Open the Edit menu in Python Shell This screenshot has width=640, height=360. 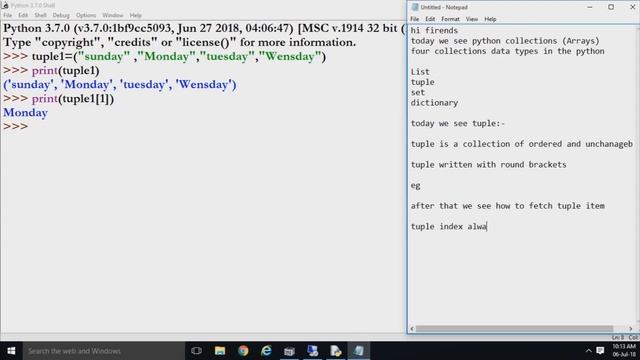(x=23, y=15)
